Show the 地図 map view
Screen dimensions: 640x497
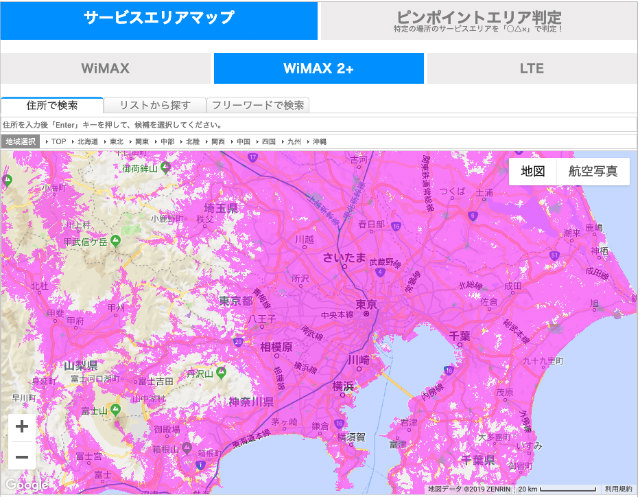pos(533,171)
